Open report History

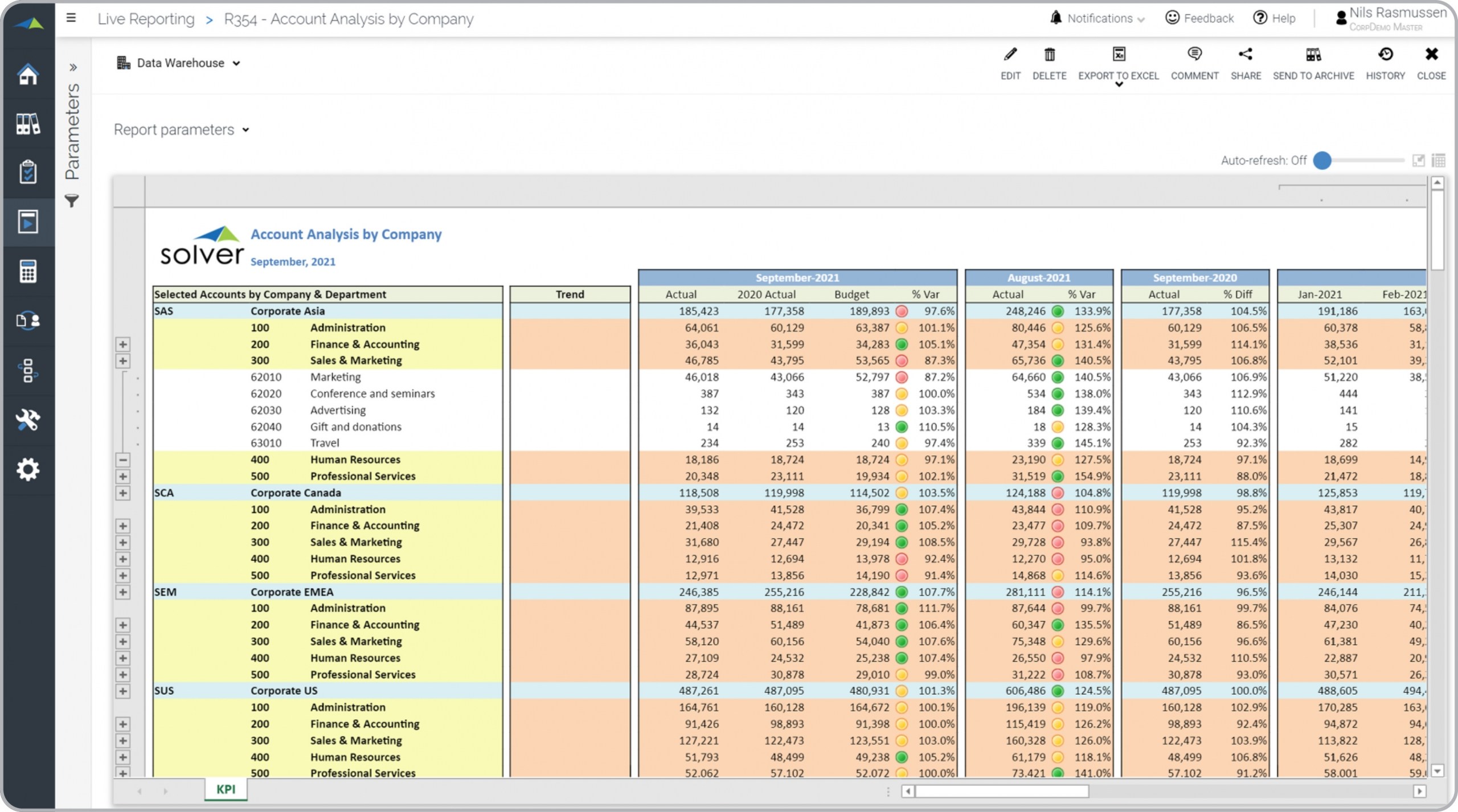click(1385, 55)
